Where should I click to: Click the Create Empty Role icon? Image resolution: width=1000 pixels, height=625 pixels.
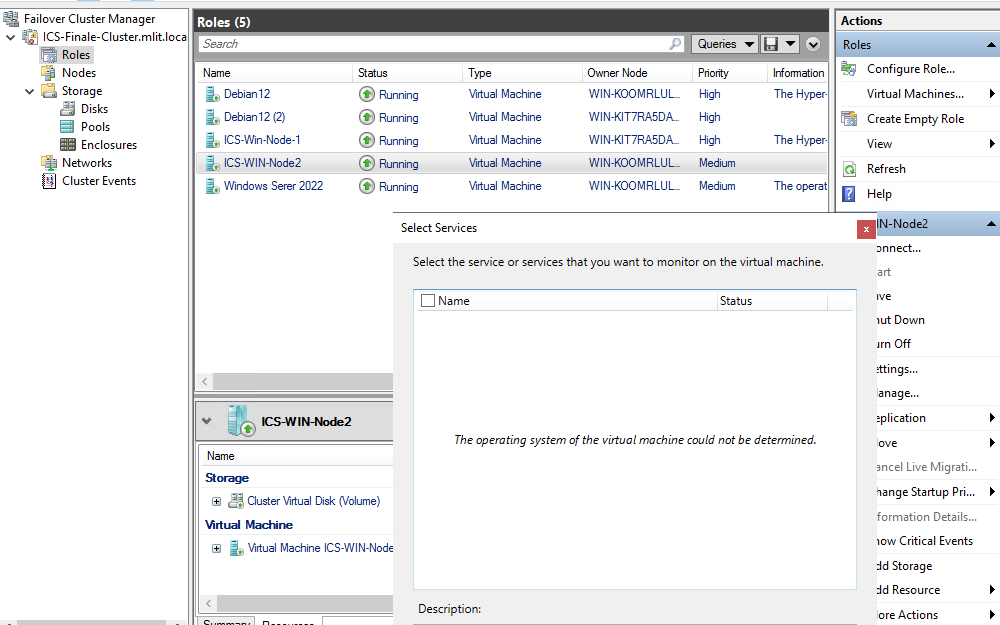pyautogui.click(x=848, y=118)
